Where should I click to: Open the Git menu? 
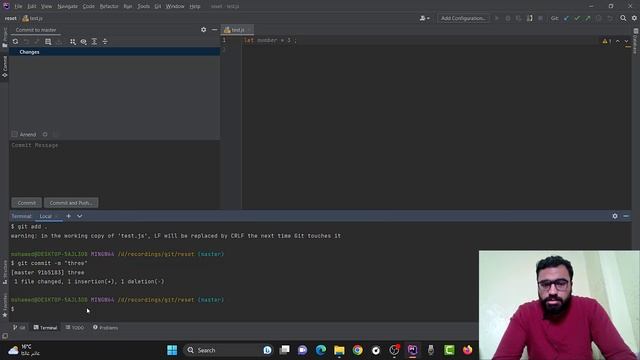click(x=158, y=6)
